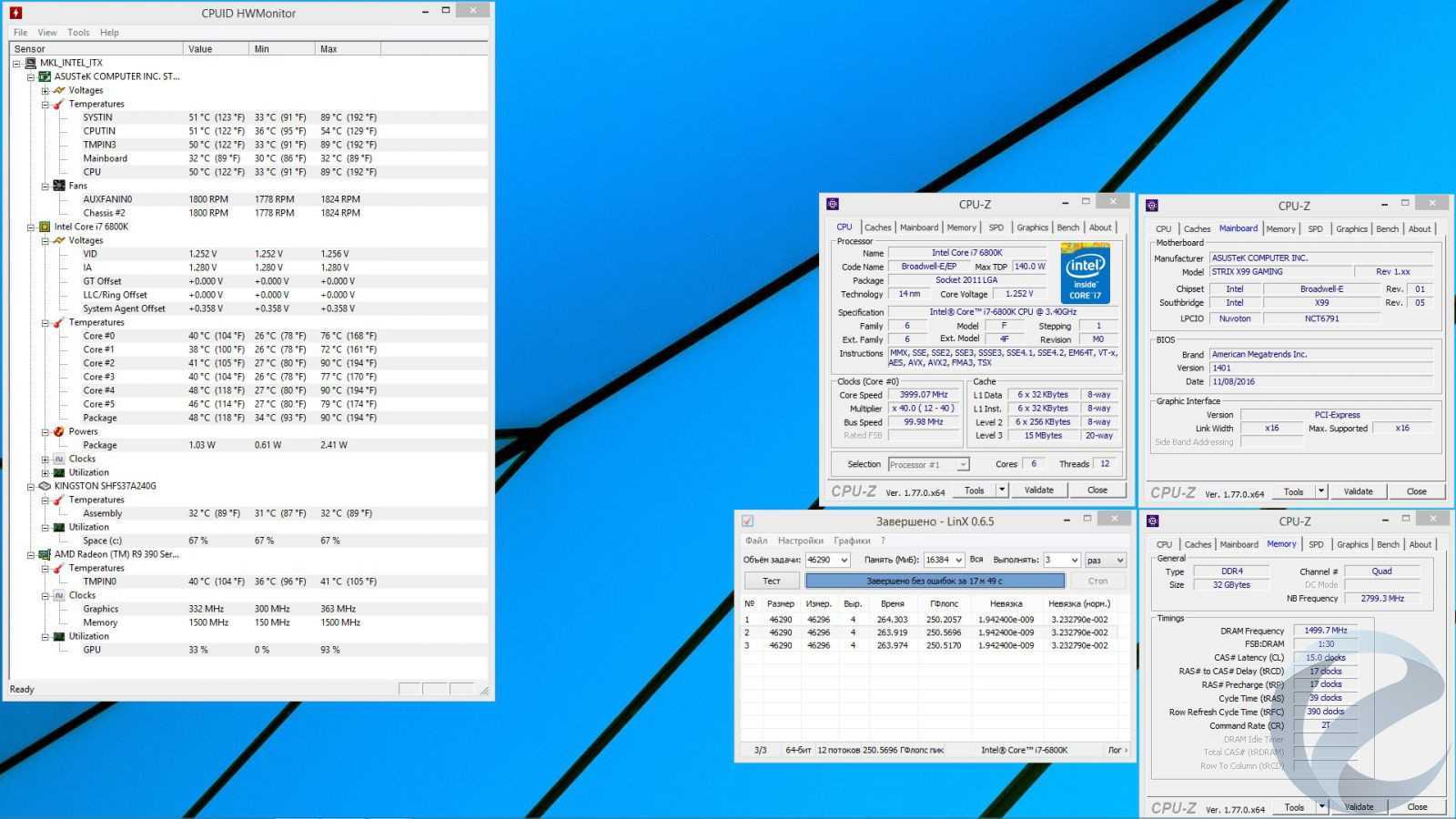Click Validate in the CPU-Z Memory window
This screenshot has height=819, width=1456.
(1359, 806)
